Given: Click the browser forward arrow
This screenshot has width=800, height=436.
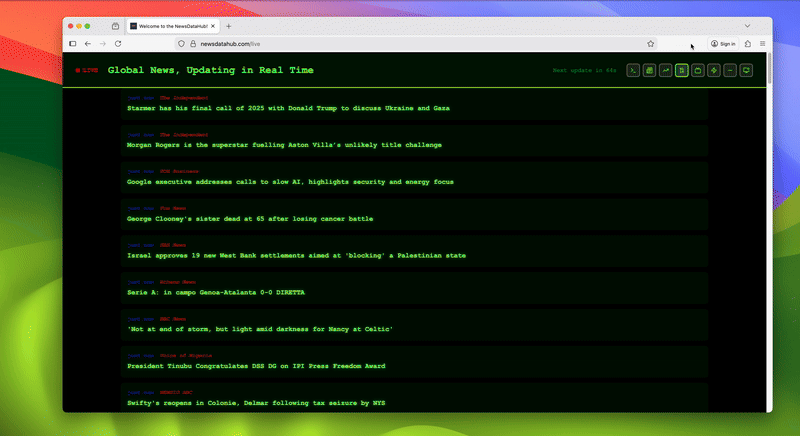Looking at the screenshot, I should (x=103, y=44).
